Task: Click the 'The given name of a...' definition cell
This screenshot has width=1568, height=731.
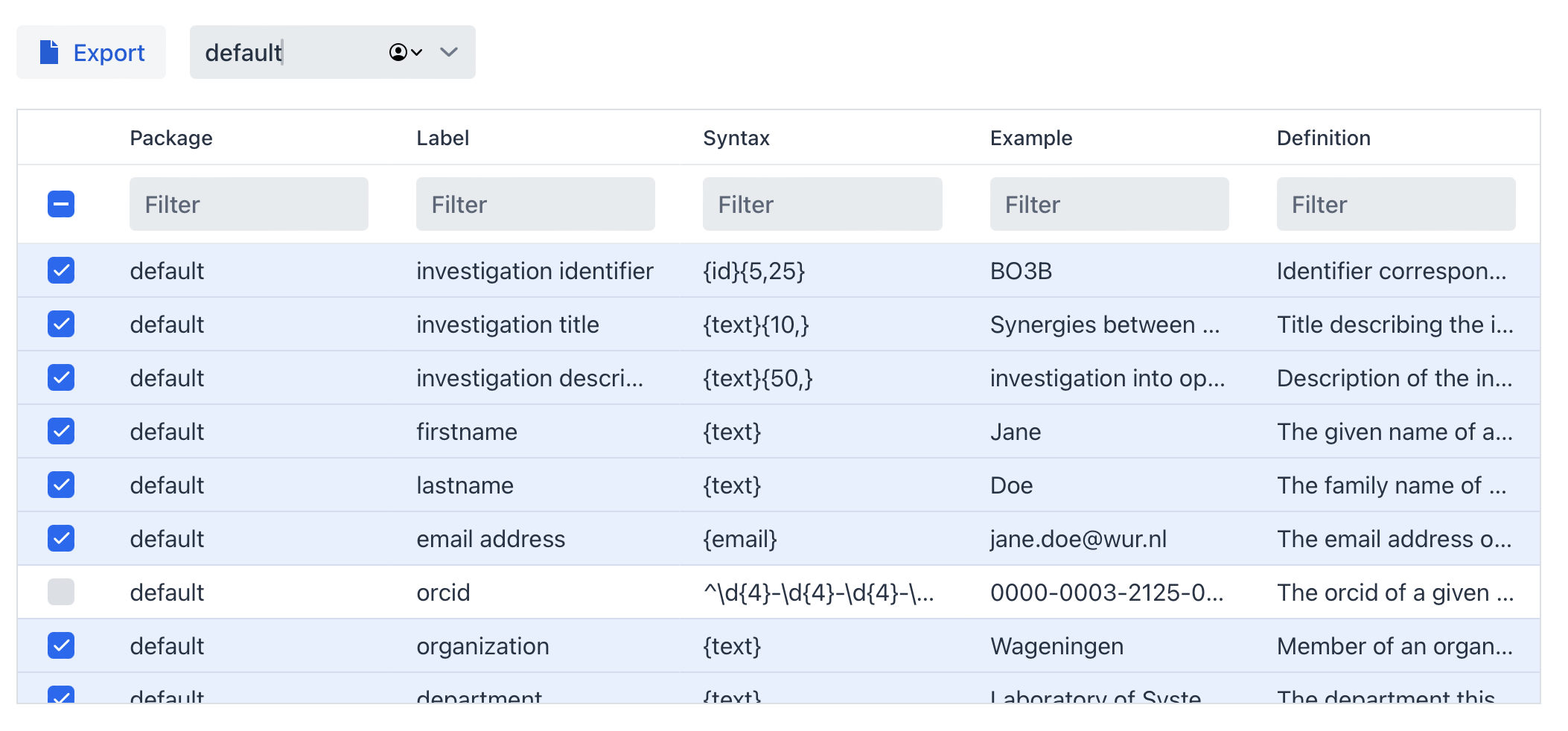Action: 1395,432
